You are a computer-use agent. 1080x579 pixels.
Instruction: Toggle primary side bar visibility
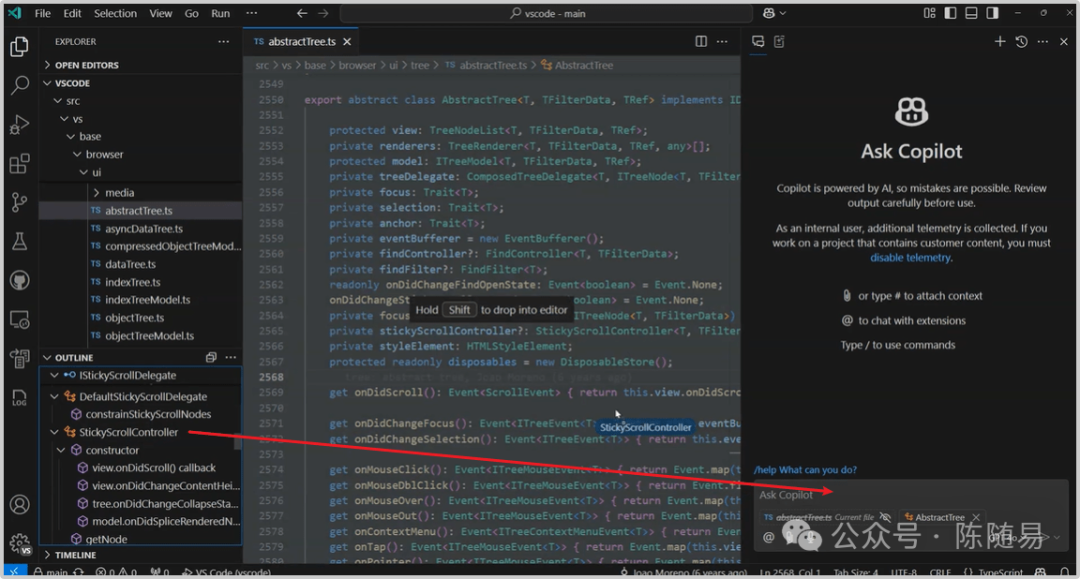click(x=950, y=13)
